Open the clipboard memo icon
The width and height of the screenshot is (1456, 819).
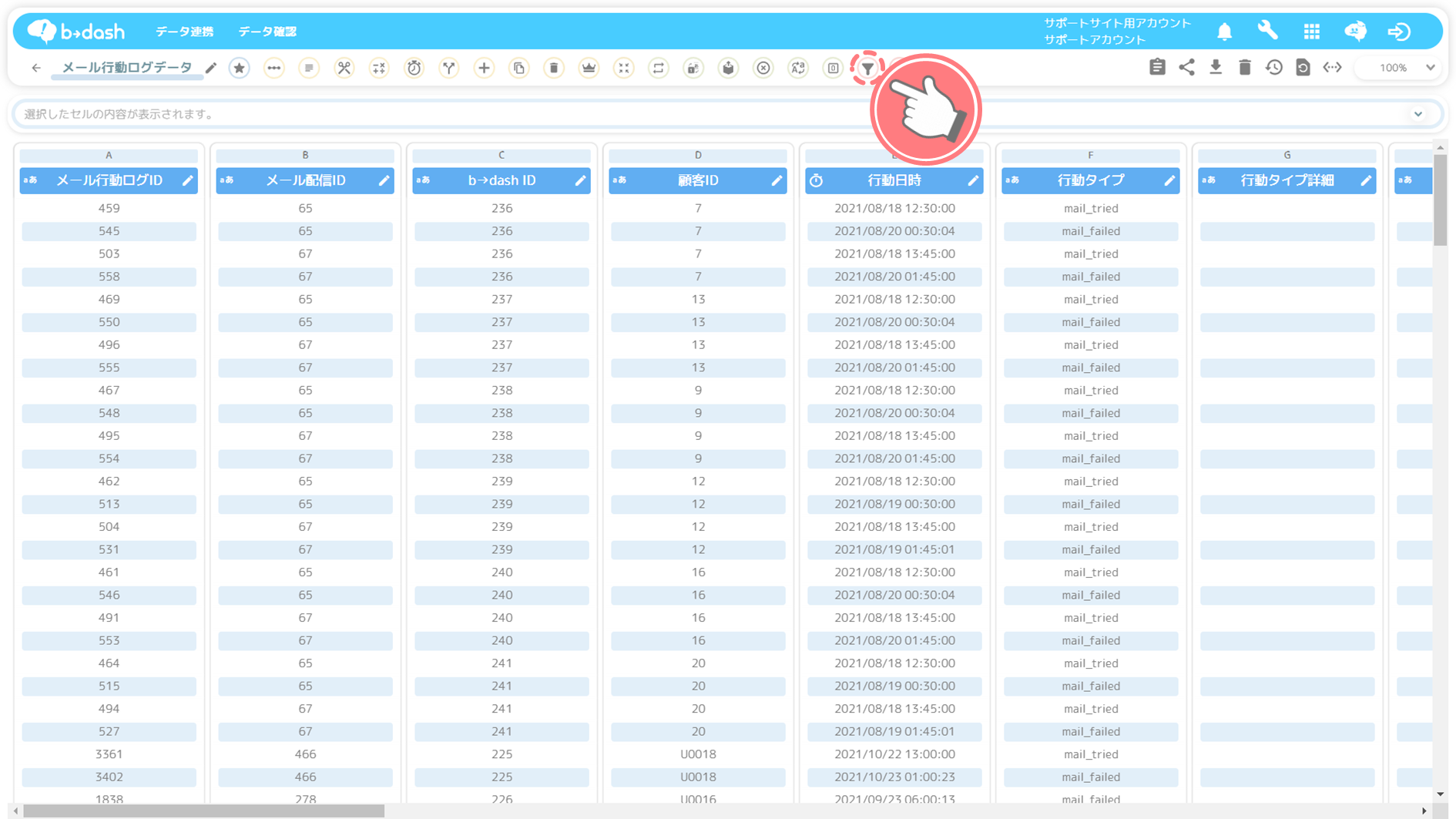tap(1157, 68)
